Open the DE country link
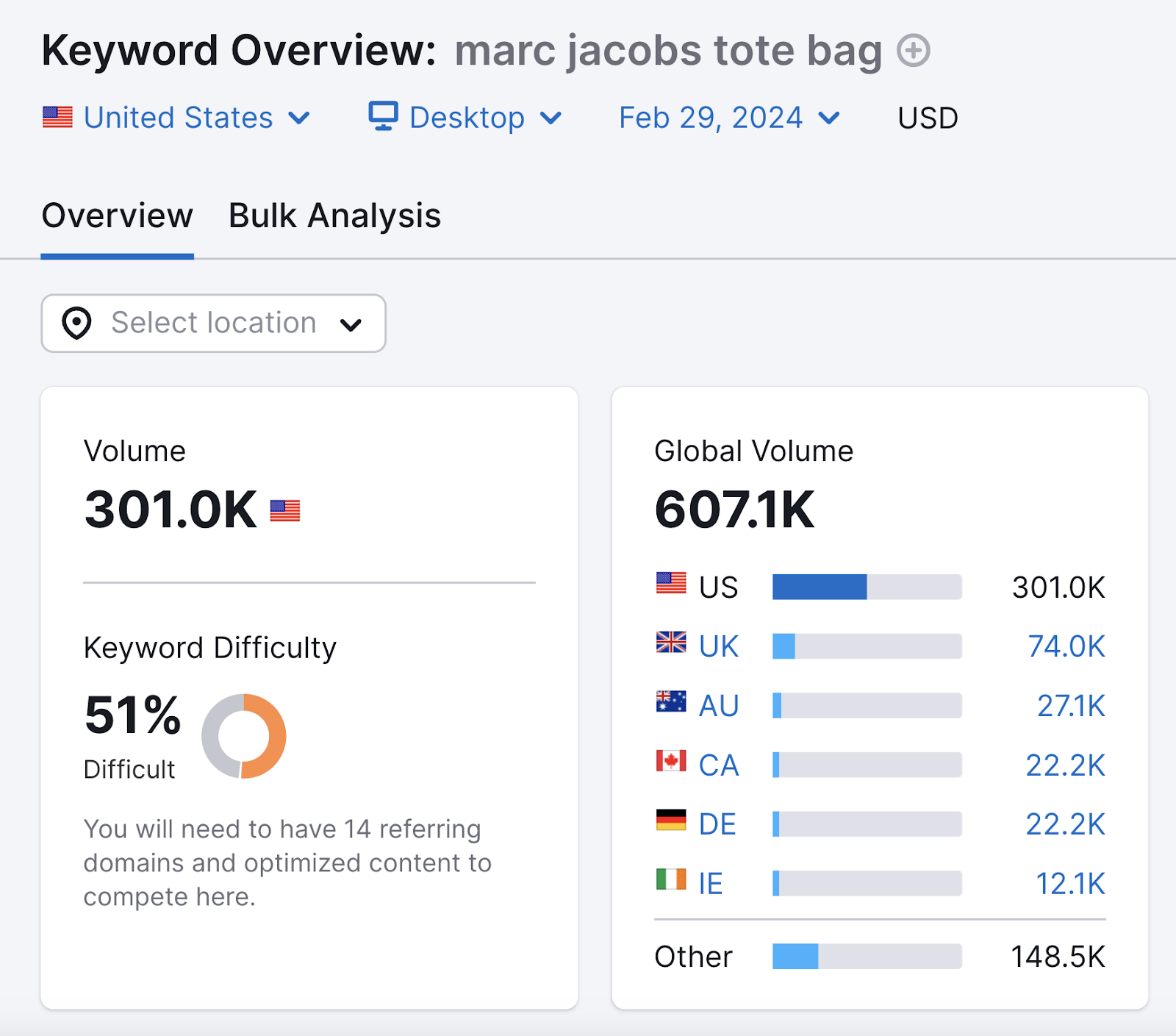This screenshot has height=1036, width=1176. [717, 824]
